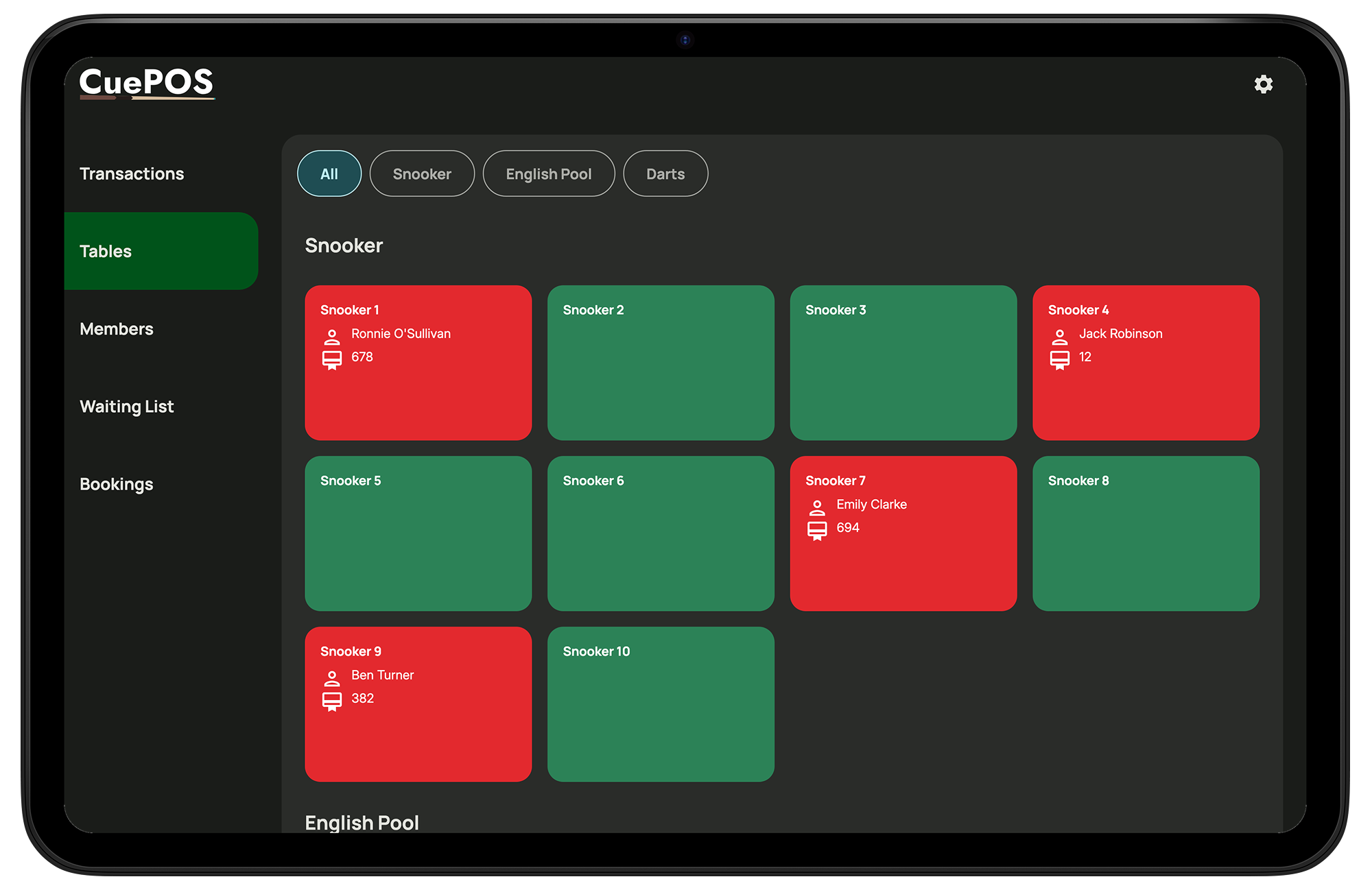Click membership card icon beside 694
1372x890 pixels.
click(x=817, y=530)
